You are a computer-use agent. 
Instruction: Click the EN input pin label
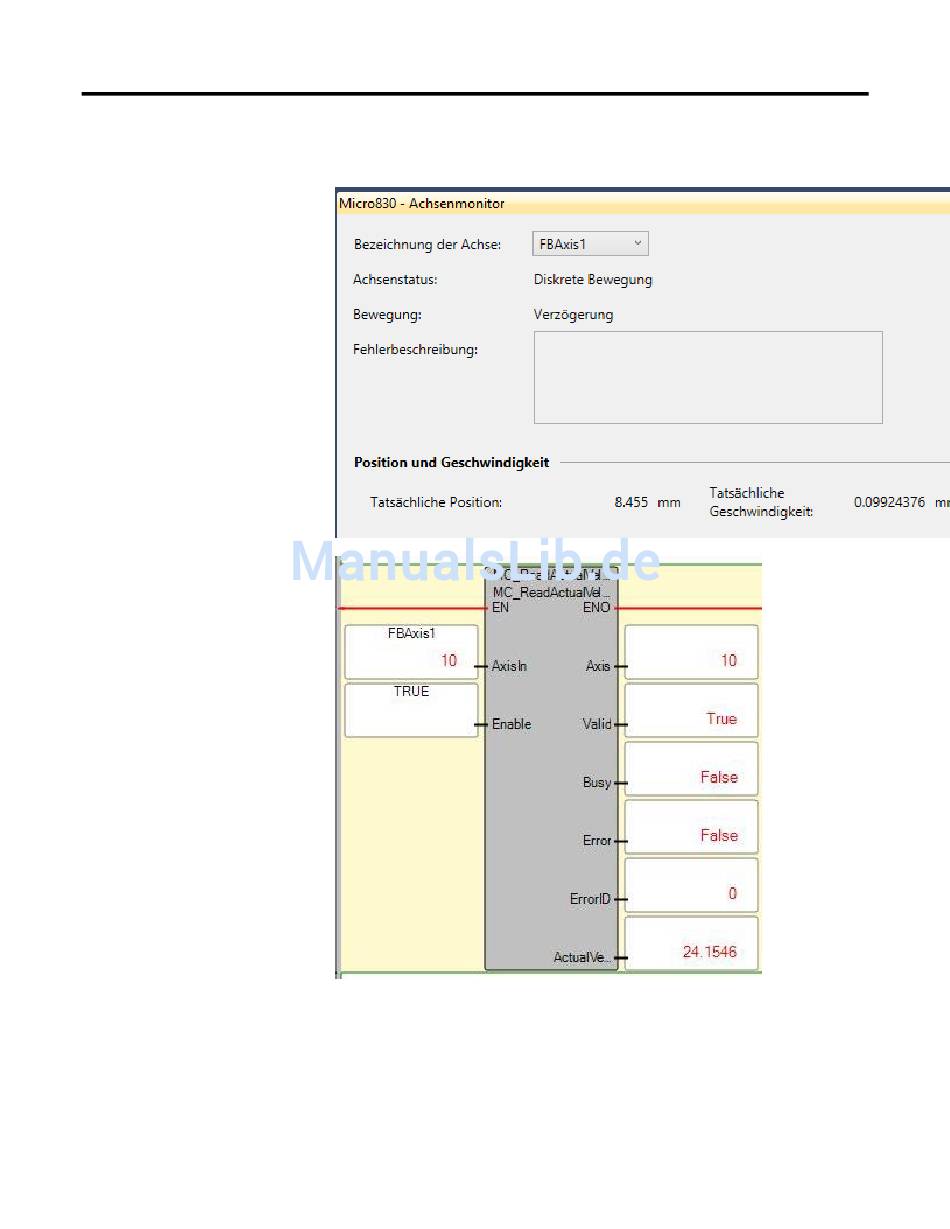coord(500,607)
